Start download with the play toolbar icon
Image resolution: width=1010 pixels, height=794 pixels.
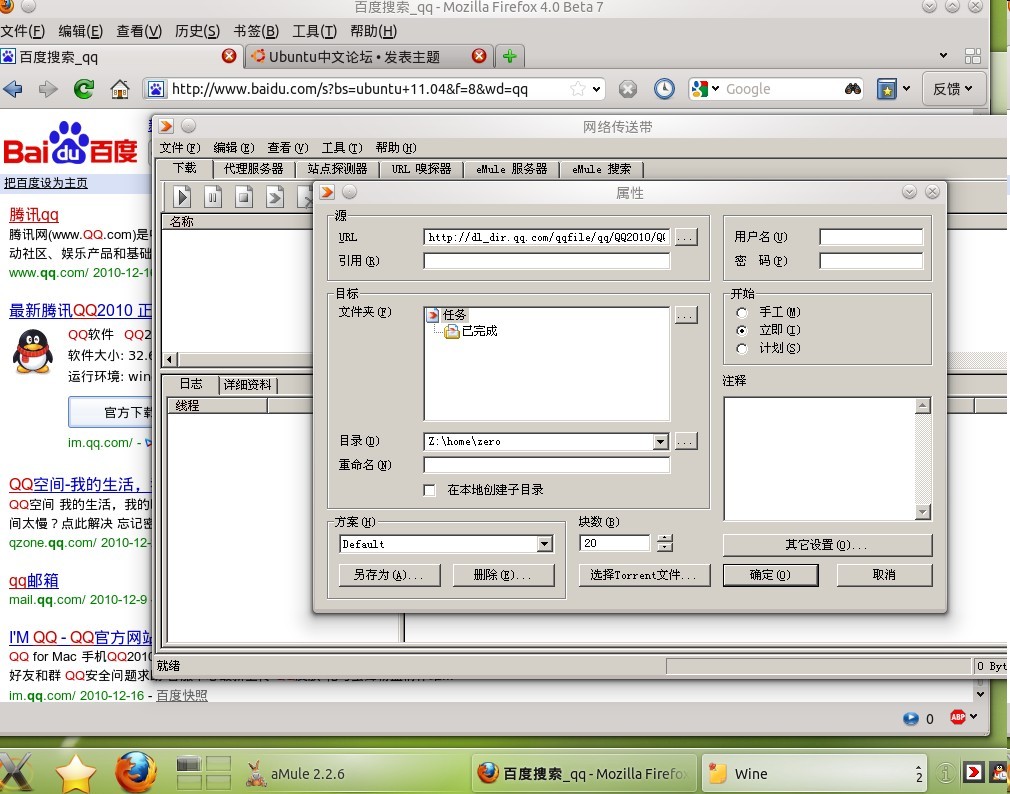(182, 196)
